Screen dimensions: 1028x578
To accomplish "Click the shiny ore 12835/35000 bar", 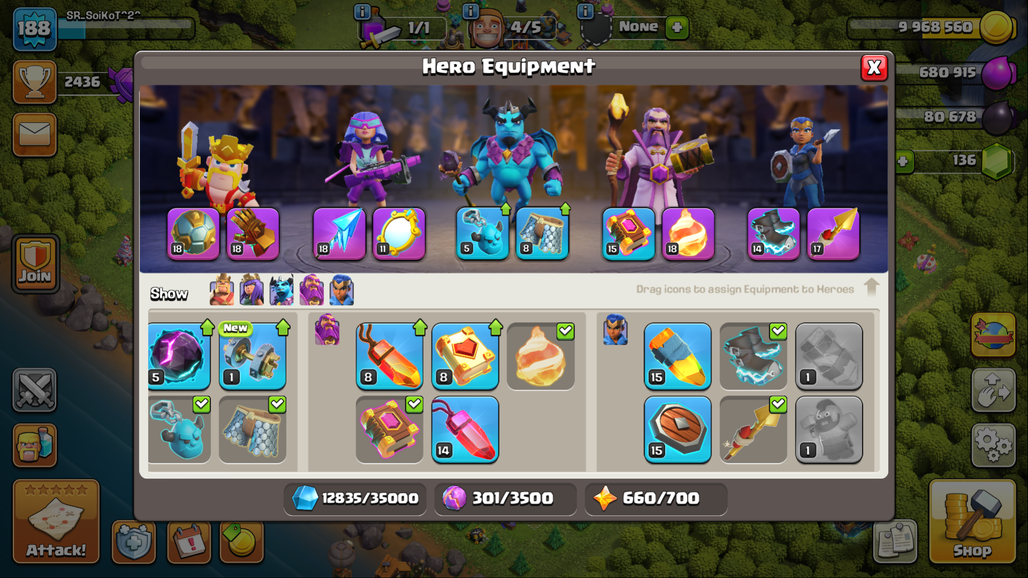I will click(x=355, y=499).
